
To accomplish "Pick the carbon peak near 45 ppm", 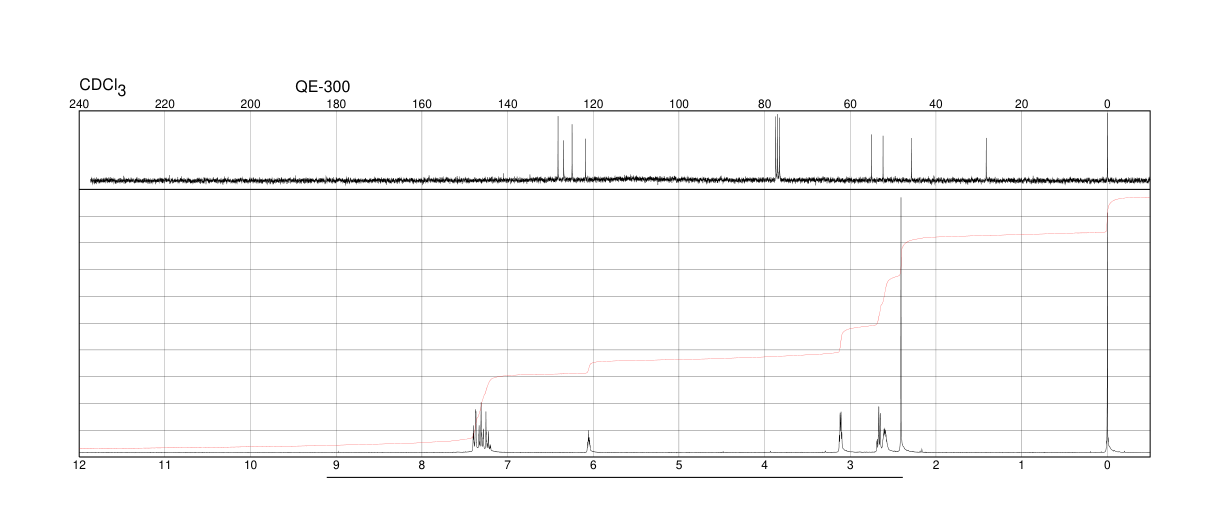I will click(911, 159).
